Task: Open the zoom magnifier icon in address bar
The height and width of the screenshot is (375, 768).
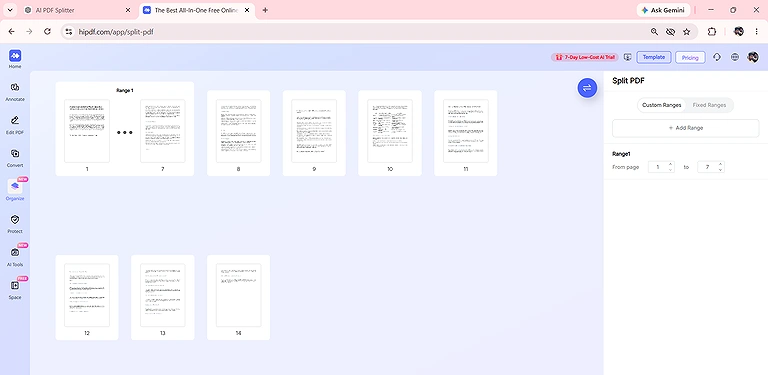Action: point(654,31)
